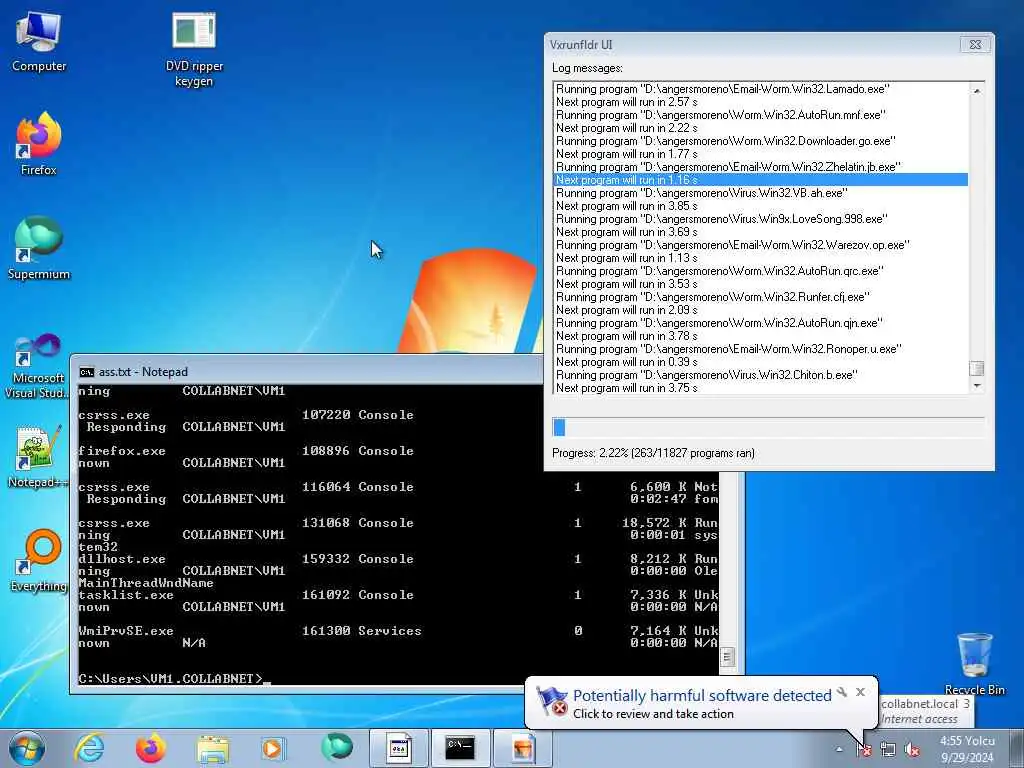1024x768 pixels.
Task: Open the network tray icon
Action: (x=888, y=749)
